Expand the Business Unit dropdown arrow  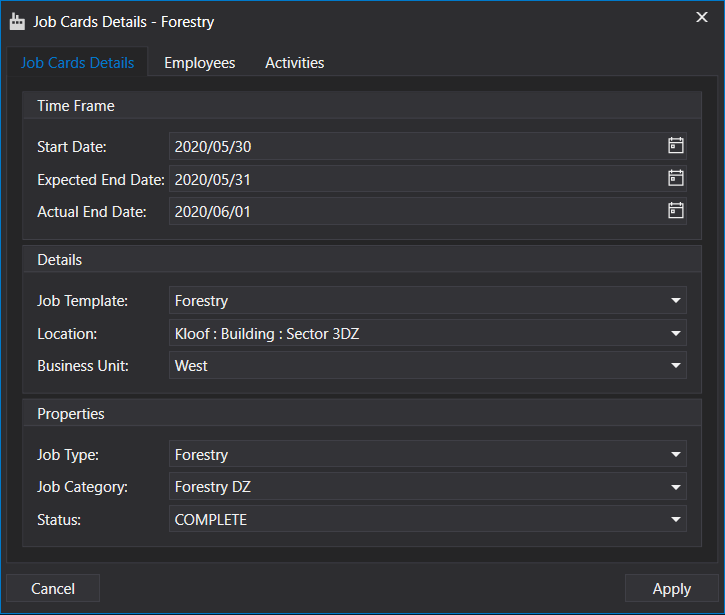[x=676, y=365]
